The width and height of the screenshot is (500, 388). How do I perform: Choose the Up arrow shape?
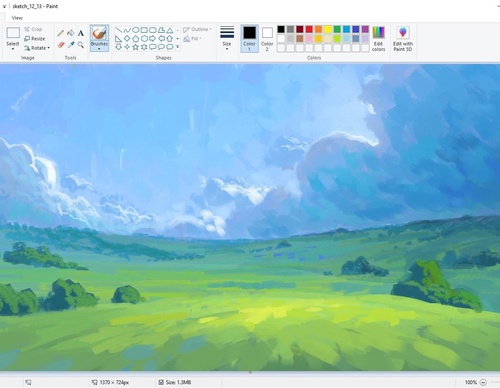170,39
